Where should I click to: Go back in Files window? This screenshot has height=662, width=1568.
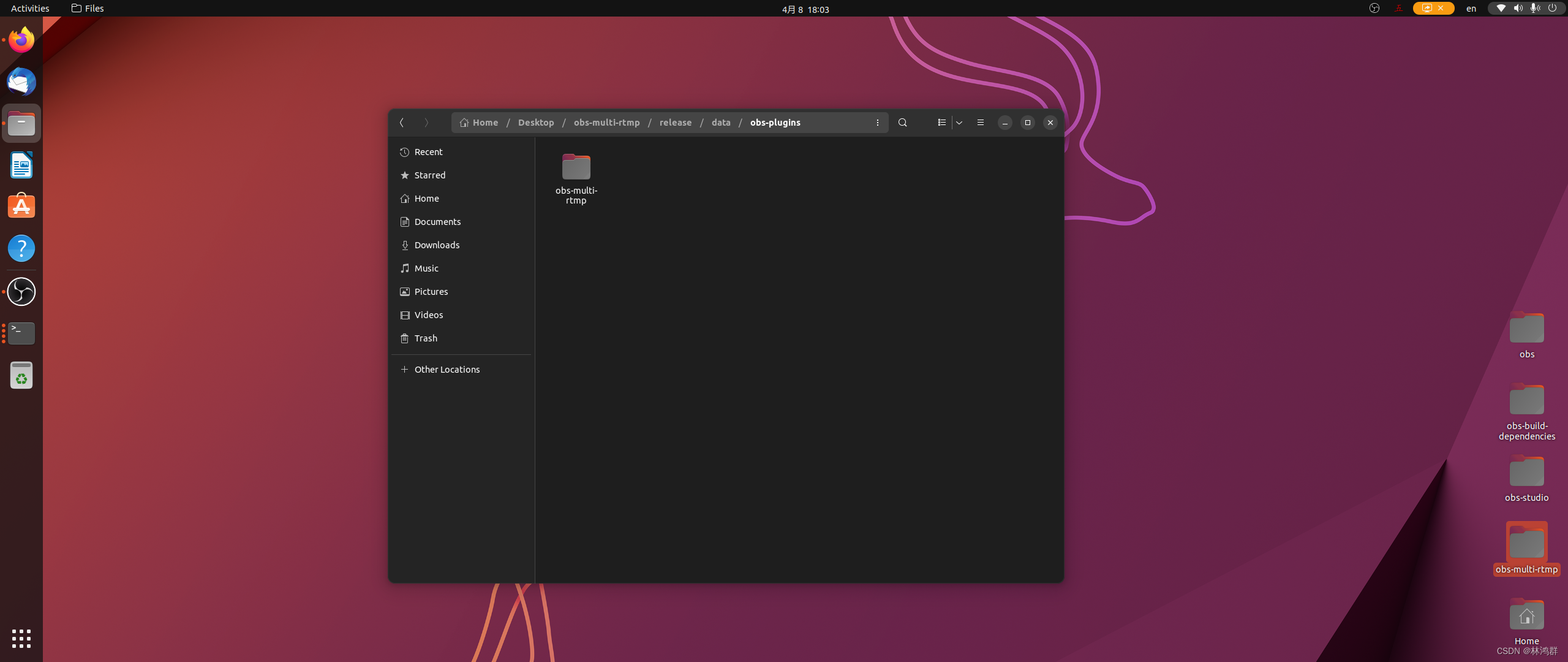pyautogui.click(x=402, y=123)
